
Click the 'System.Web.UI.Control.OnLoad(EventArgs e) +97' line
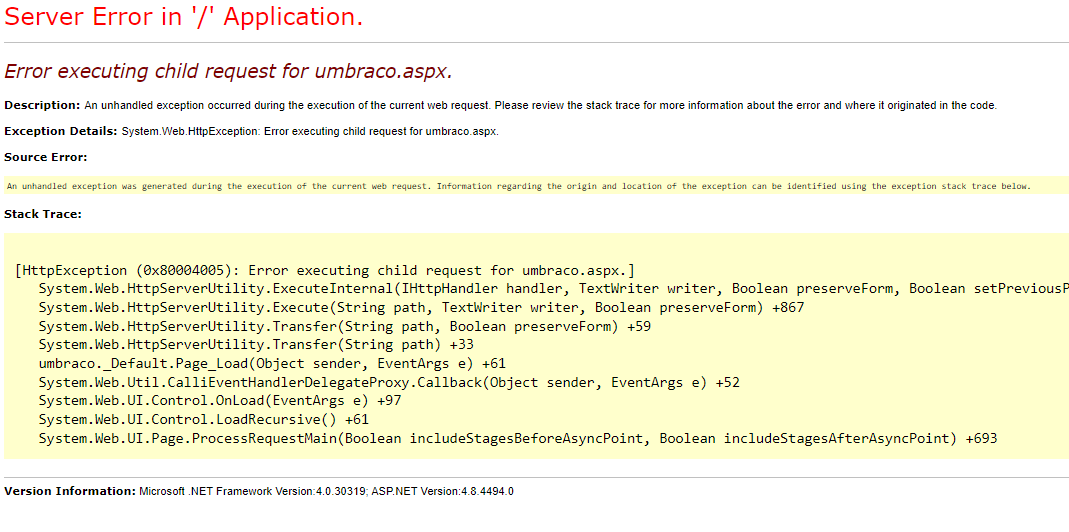tap(220, 401)
